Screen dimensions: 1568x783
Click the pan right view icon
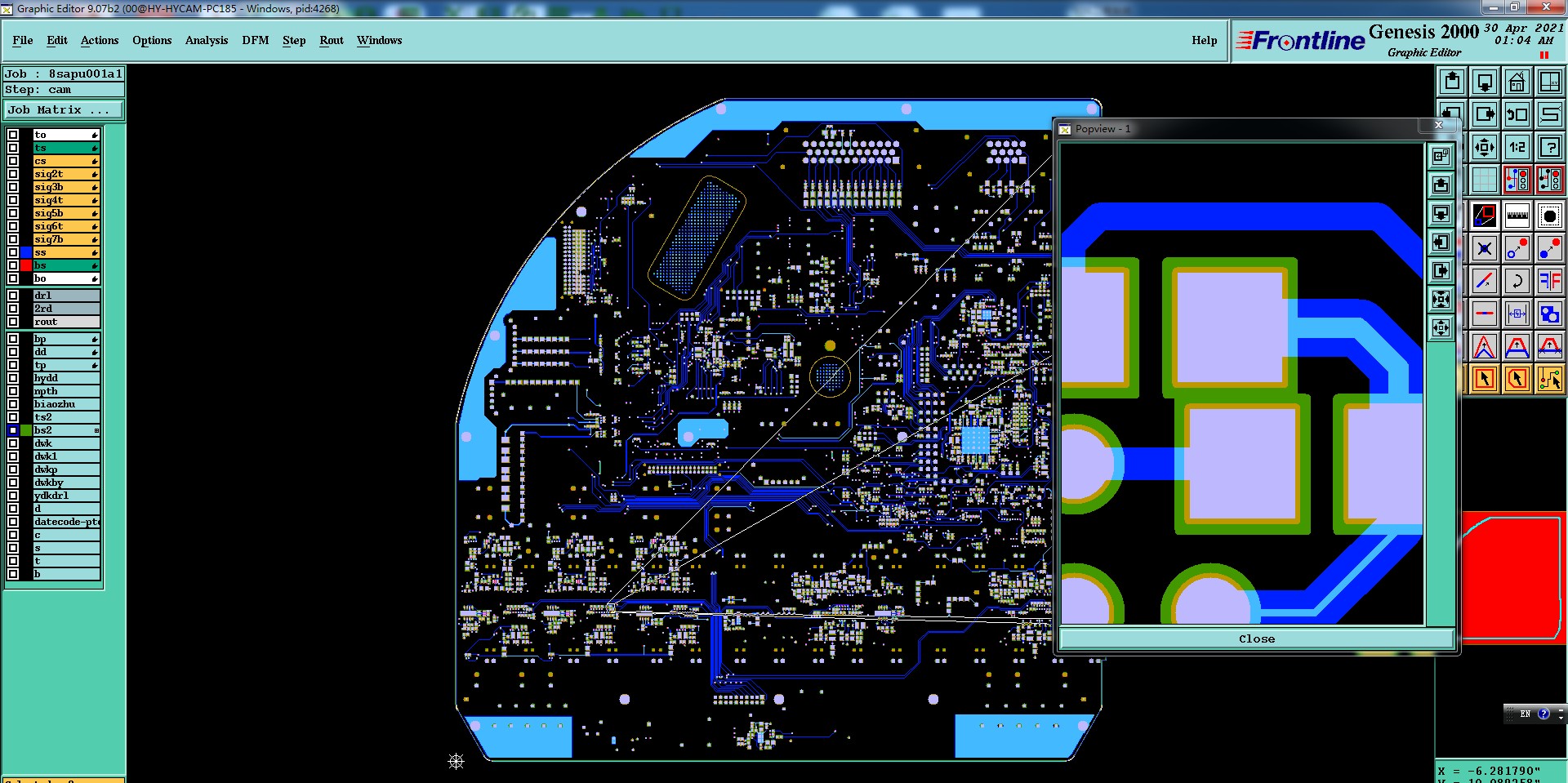[1485, 114]
